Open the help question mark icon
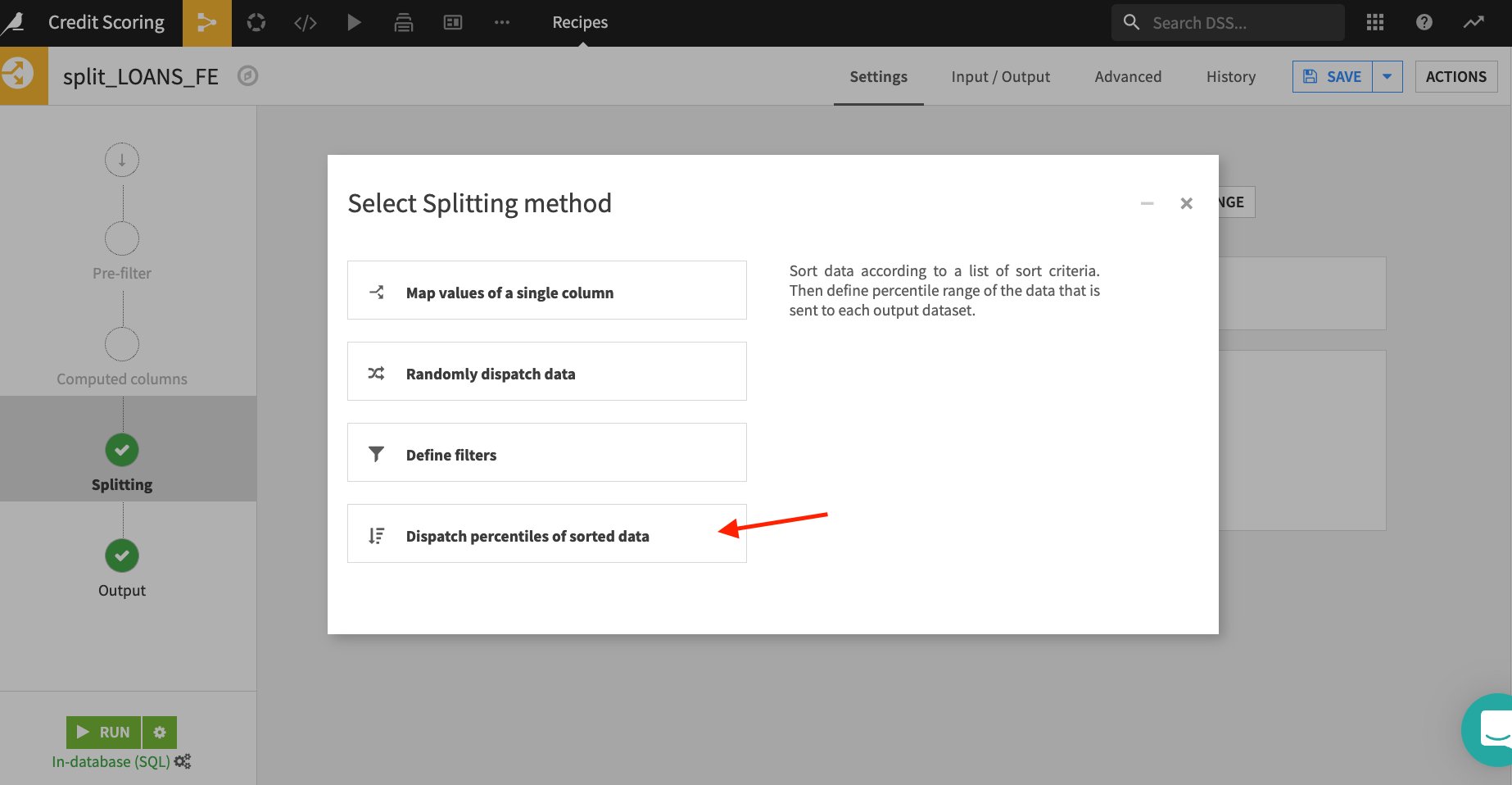Screen dimensions: 1512x785 [1424, 23]
